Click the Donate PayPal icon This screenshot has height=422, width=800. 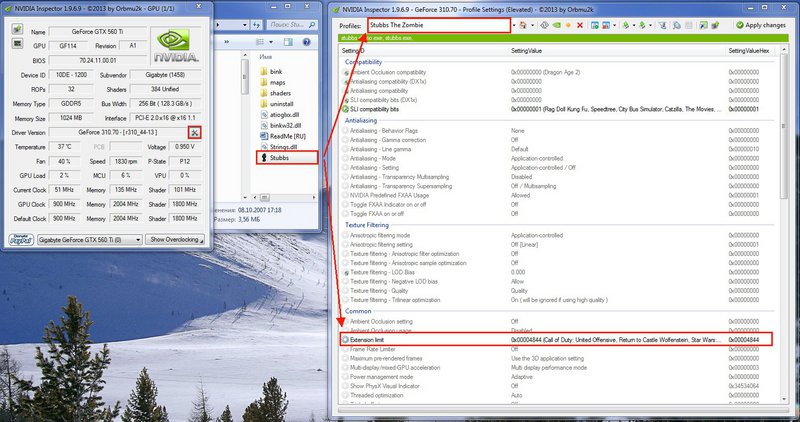click(19, 240)
